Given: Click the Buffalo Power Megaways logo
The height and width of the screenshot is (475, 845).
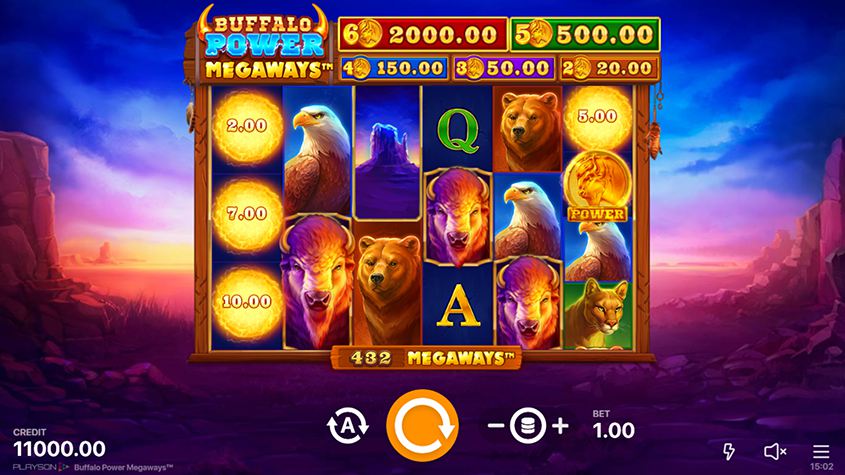Looking at the screenshot, I should (x=264, y=45).
